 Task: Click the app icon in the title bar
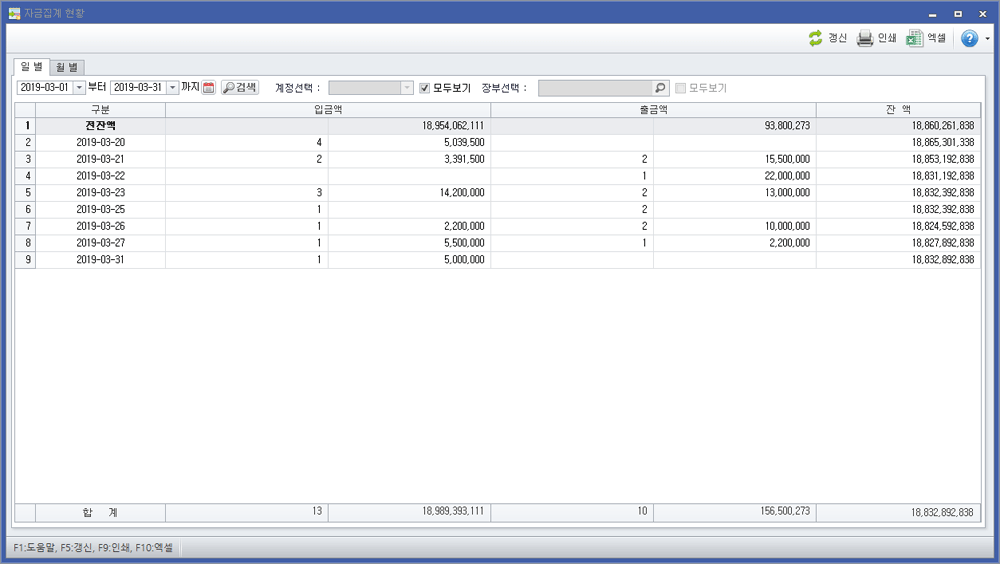(14, 13)
